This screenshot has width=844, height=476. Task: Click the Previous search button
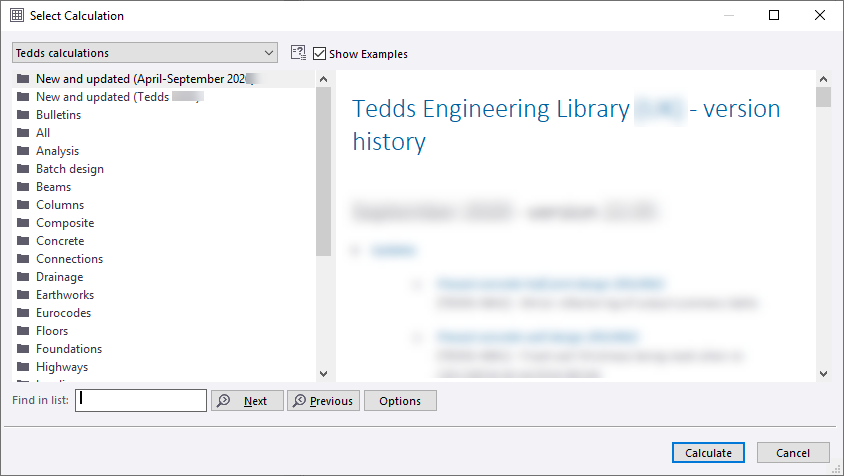point(323,401)
